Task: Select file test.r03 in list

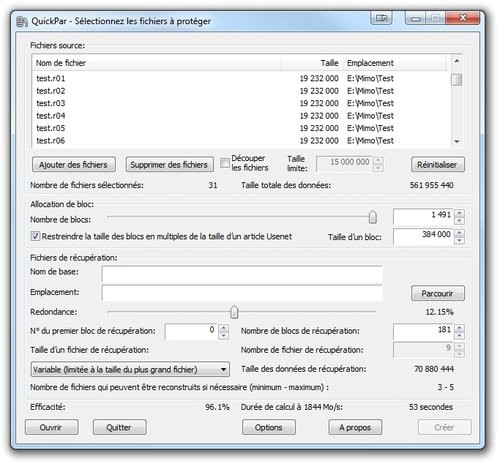Action: click(51, 103)
